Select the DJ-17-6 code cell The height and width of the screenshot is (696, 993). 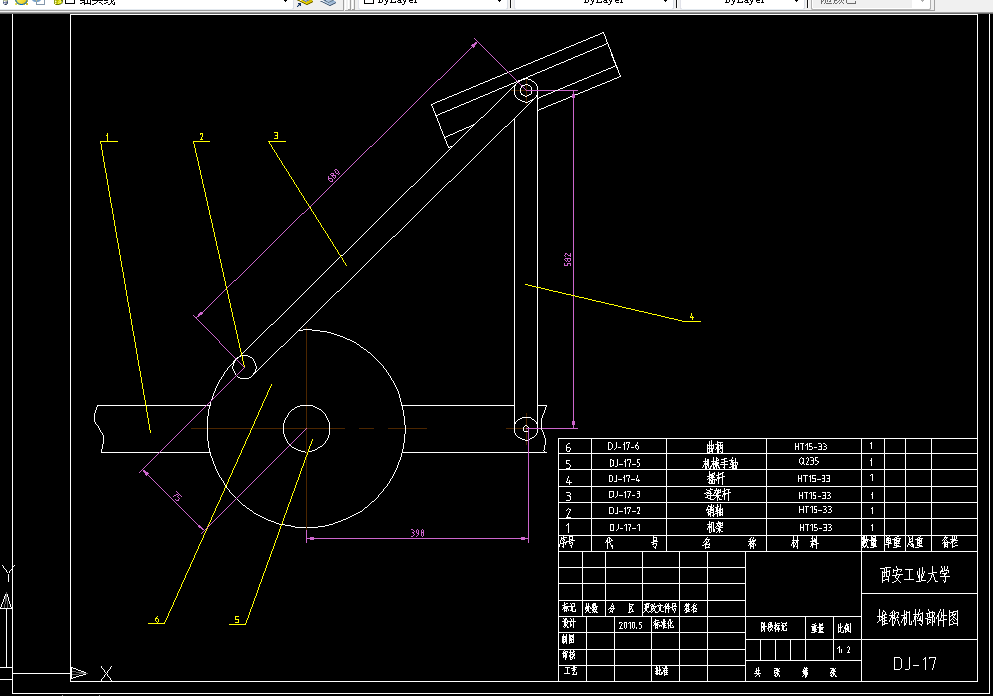[x=623, y=446]
